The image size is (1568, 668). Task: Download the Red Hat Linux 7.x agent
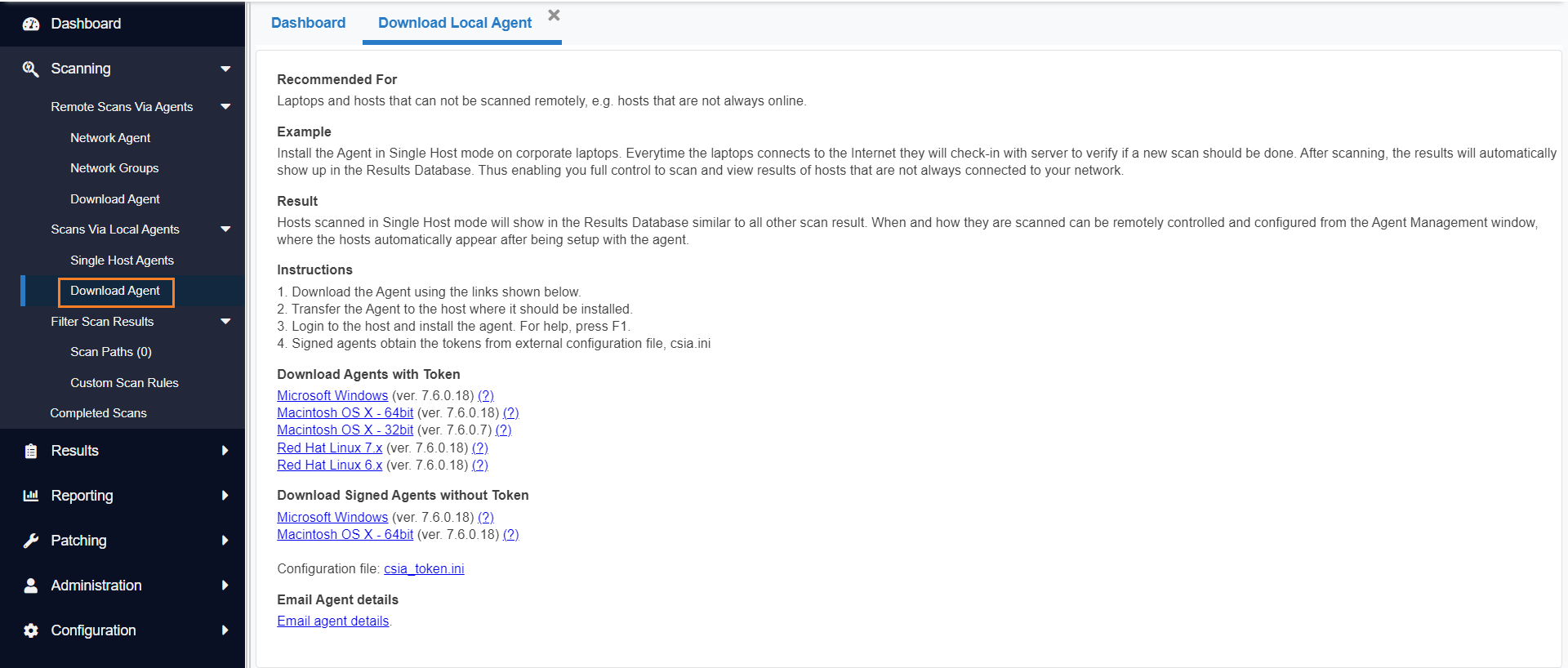[330, 448]
